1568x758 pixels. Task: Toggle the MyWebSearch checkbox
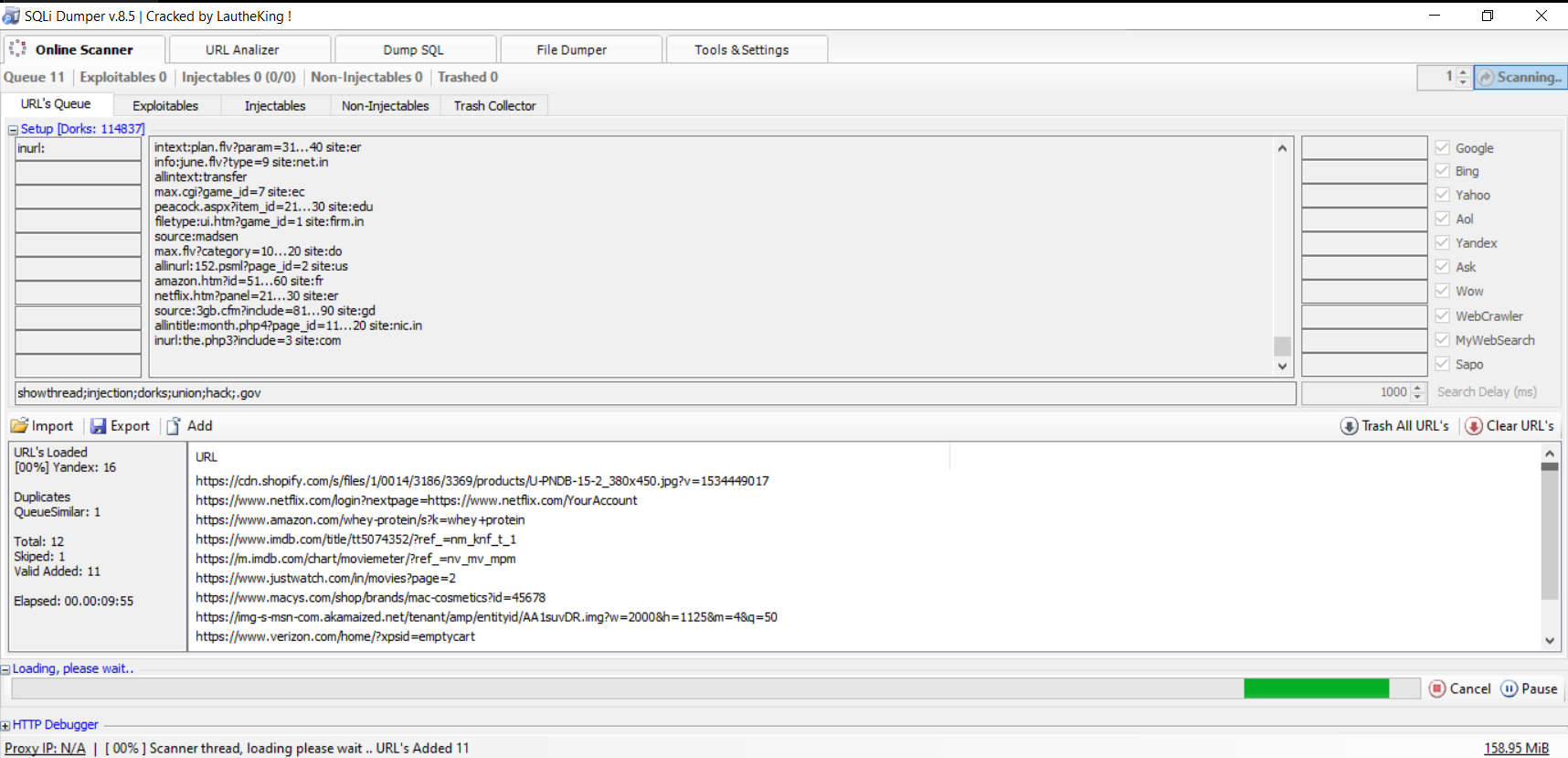pyautogui.click(x=1442, y=339)
